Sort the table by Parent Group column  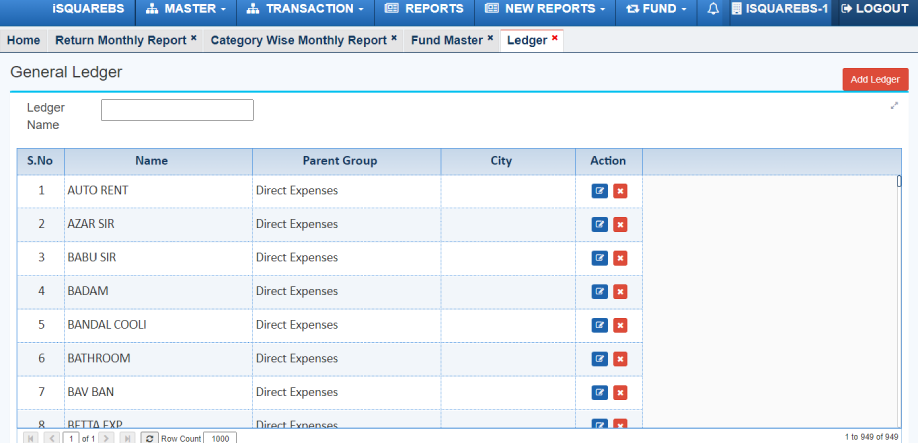pyautogui.click(x=339, y=161)
